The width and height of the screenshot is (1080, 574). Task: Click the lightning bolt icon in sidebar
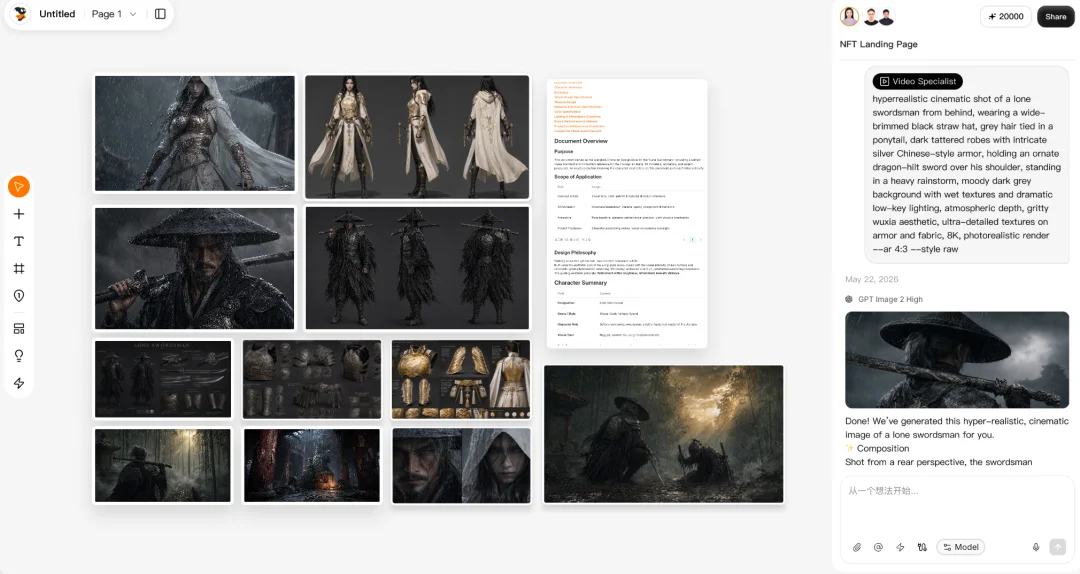[19, 383]
